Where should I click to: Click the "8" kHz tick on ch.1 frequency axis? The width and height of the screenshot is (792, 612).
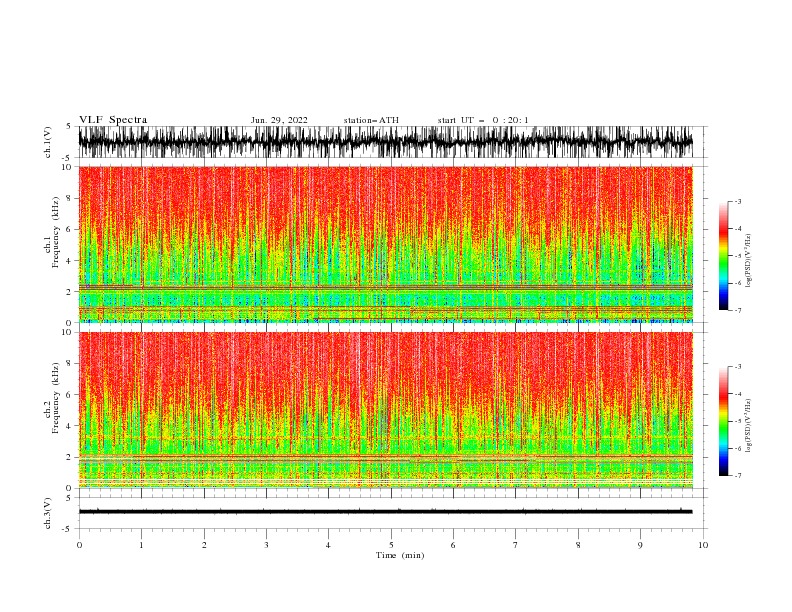[71, 198]
